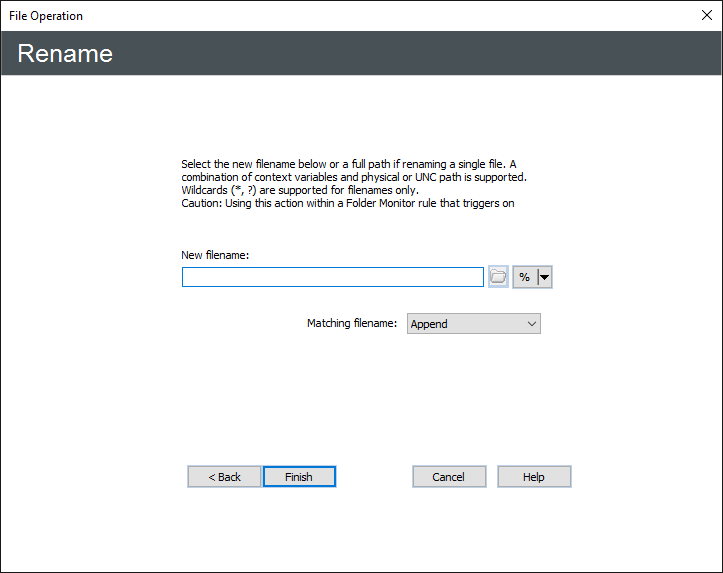The width and height of the screenshot is (723, 573).
Task: Focus the New filename text box
Action: [x=332, y=277]
